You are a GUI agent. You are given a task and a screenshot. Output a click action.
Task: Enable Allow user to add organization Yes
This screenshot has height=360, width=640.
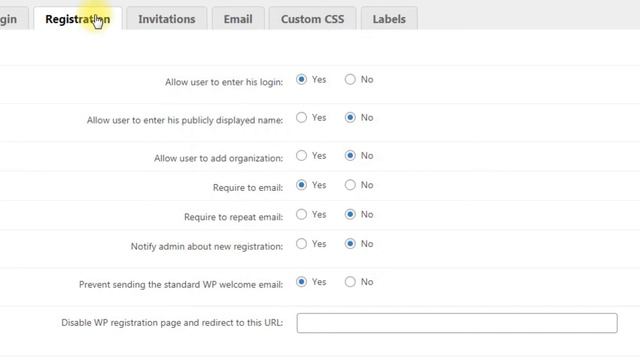301,156
